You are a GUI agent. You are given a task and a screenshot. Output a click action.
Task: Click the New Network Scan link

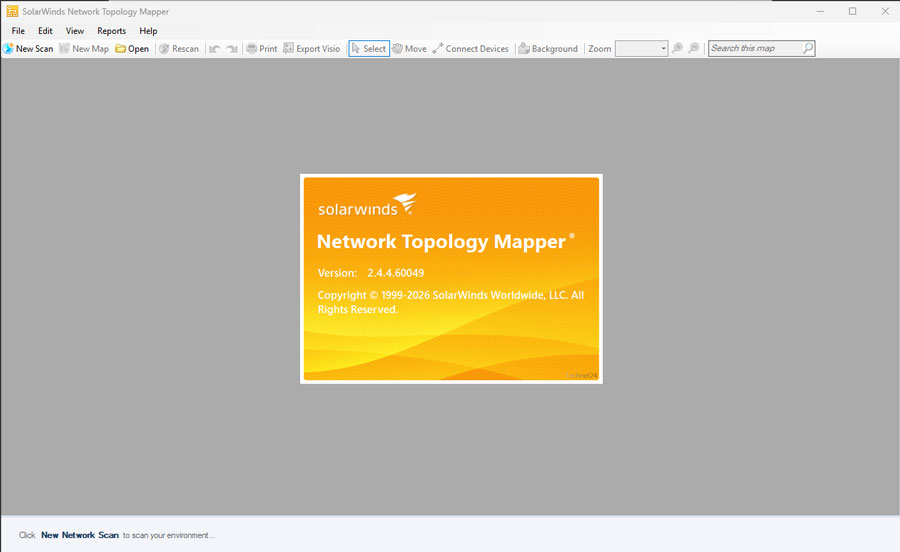coord(80,535)
